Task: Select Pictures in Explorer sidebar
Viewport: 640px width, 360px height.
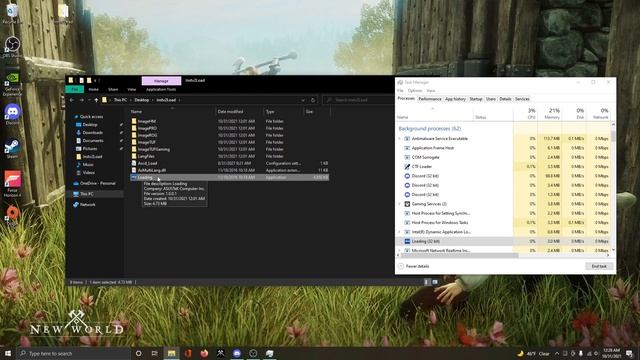Action: [x=90, y=149]
